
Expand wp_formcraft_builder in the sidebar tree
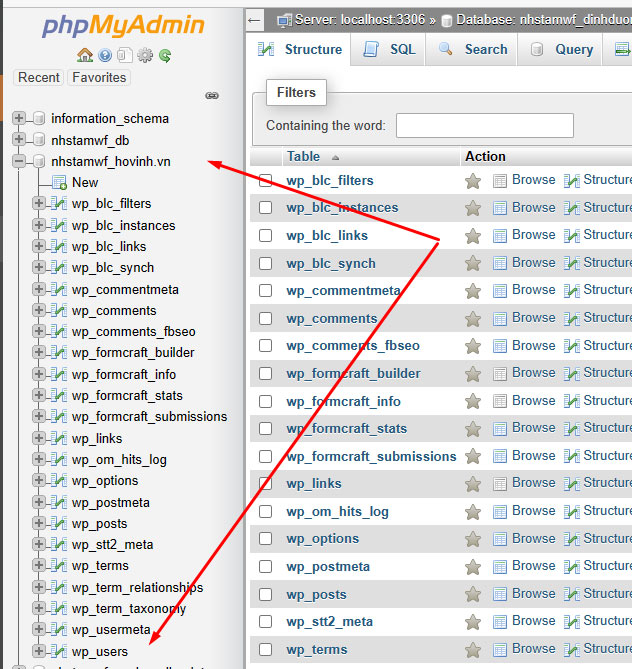(x=39, y=352)
